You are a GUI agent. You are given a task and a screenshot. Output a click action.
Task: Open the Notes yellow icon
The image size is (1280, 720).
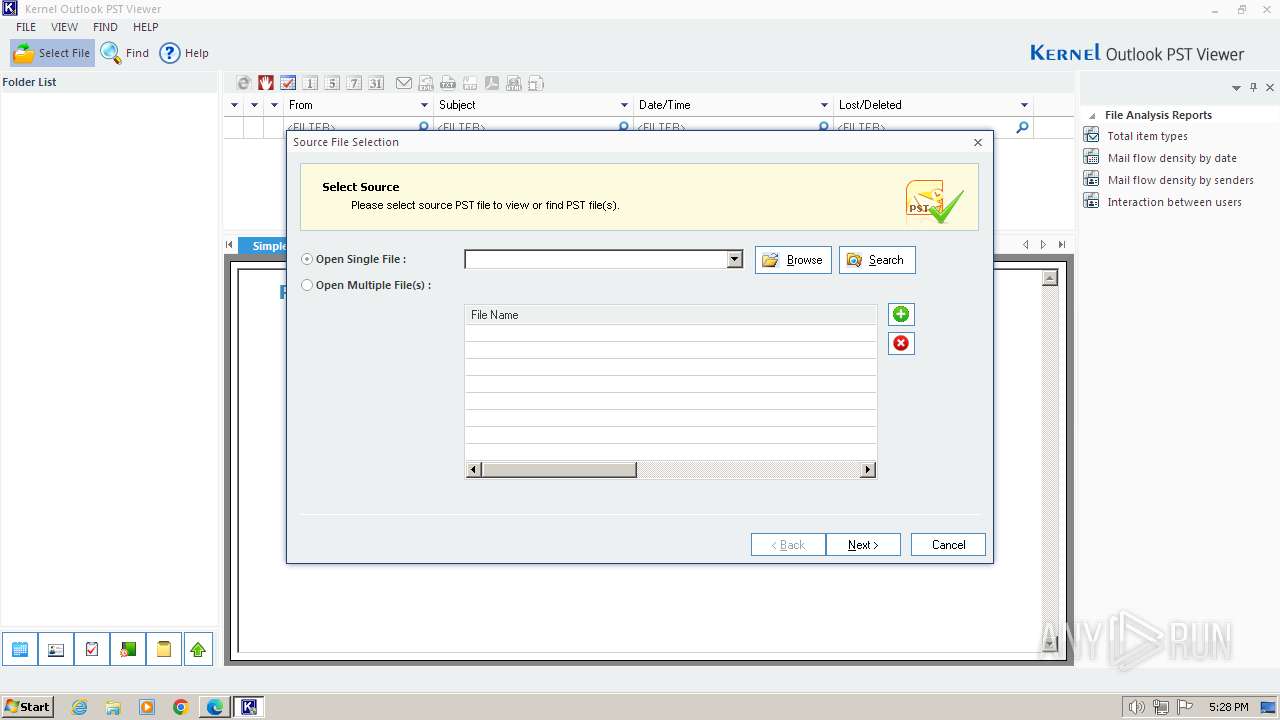pos(164,650)
